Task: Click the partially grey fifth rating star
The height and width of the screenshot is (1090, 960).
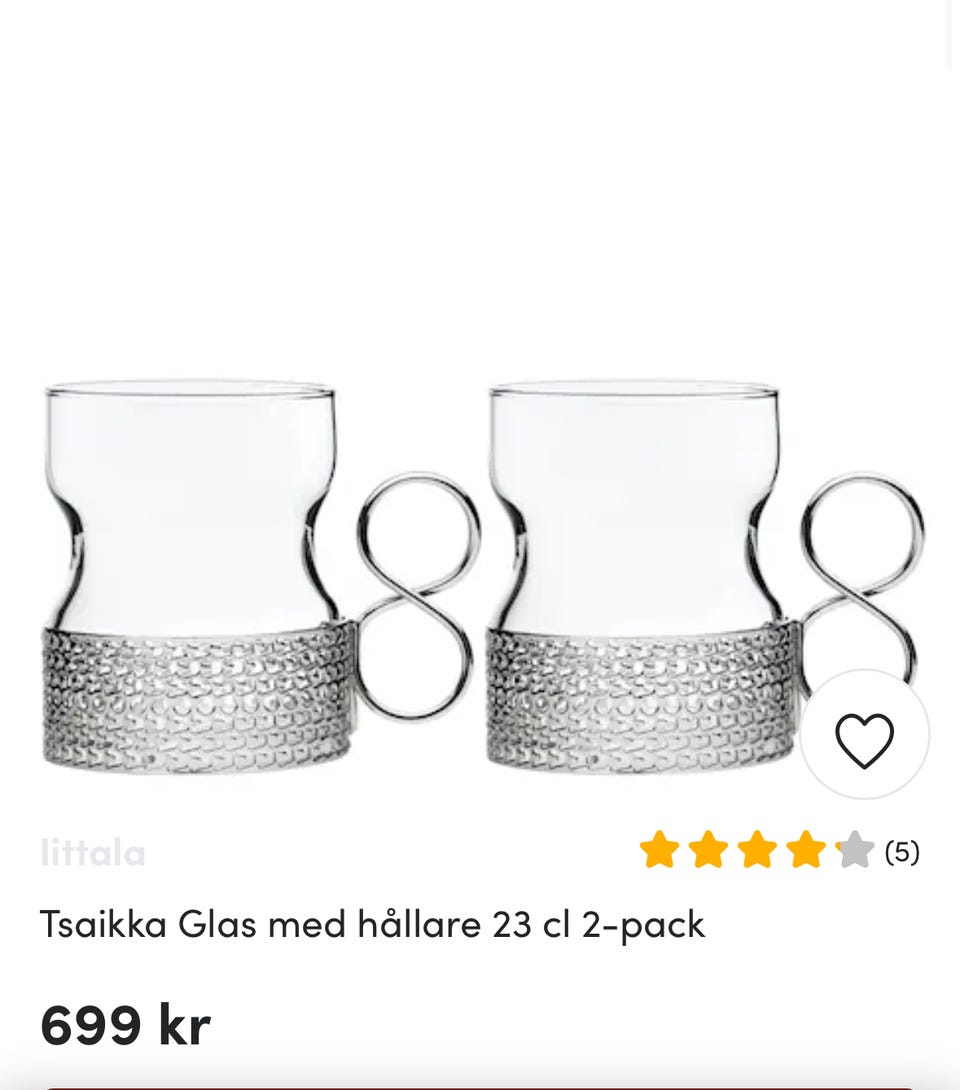Action: click(854, 850)
